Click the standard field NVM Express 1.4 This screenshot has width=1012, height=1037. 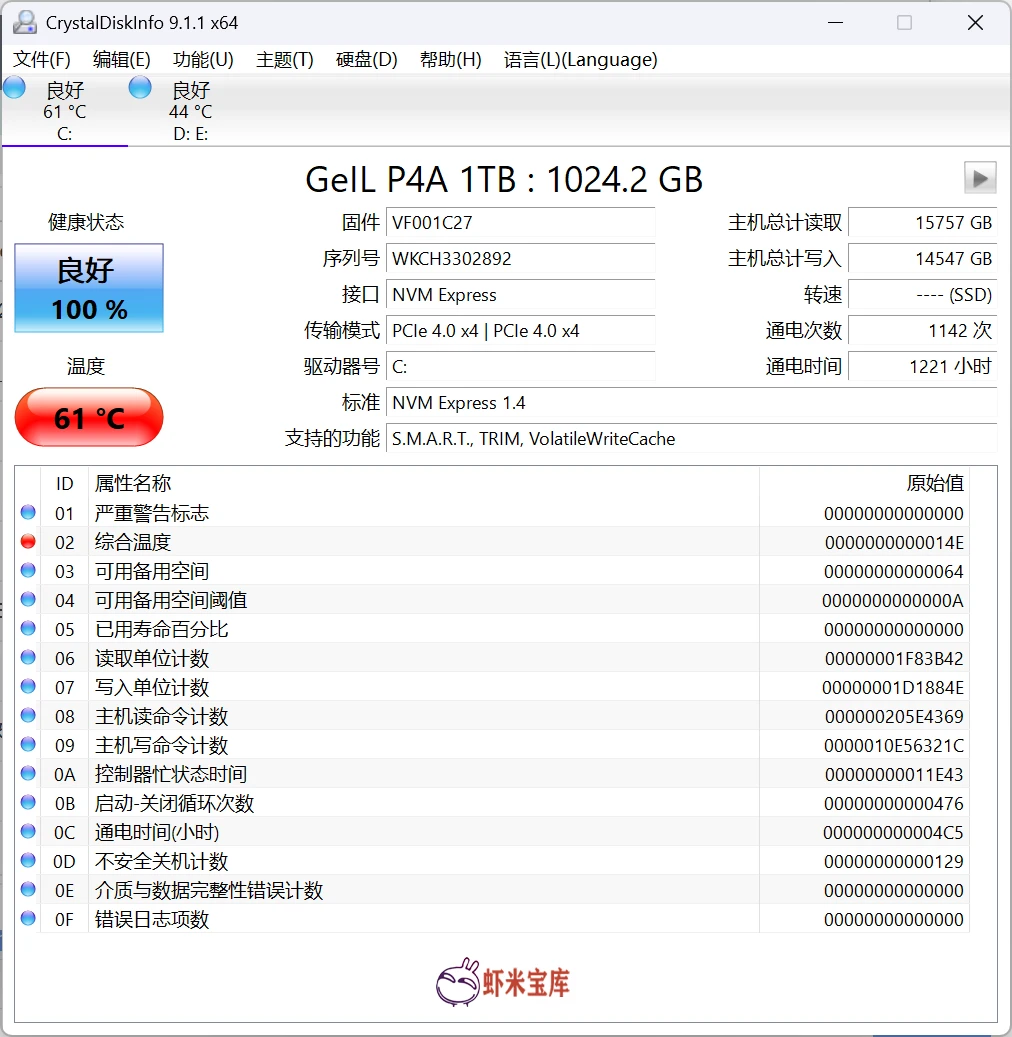click(691, 402)
